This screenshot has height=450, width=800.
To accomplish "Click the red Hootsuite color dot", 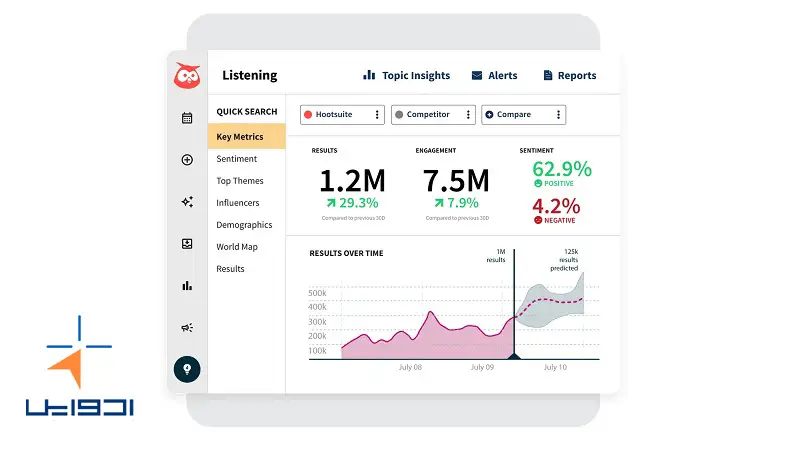I will click(308, 115).
